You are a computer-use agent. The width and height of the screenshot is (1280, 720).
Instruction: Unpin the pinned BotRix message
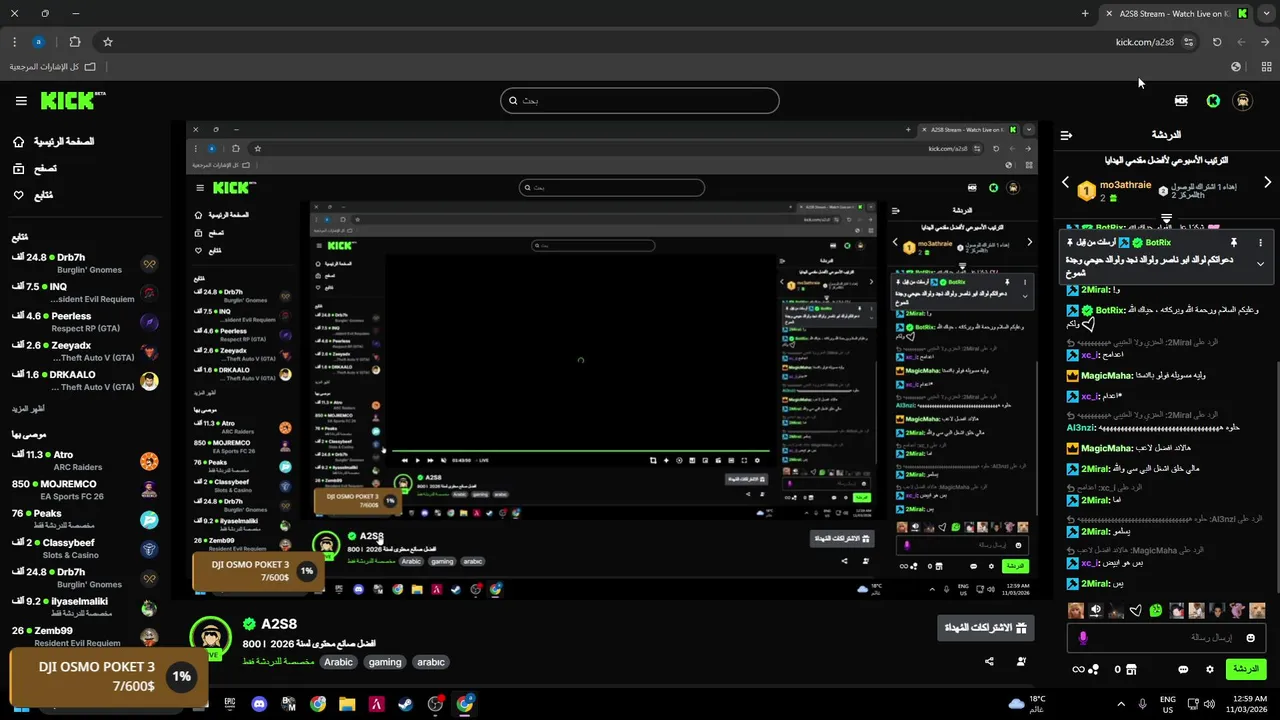pyautogui.click(x=1234, y=242)
